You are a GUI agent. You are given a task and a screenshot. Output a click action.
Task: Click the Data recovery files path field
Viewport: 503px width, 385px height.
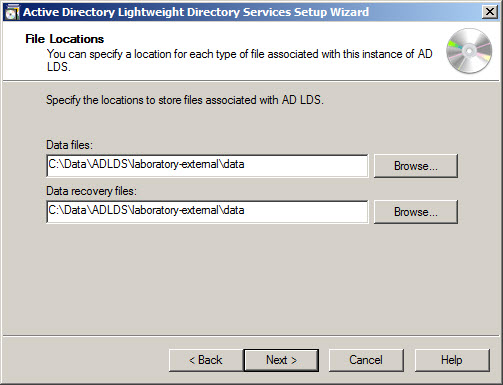[207, 211]
